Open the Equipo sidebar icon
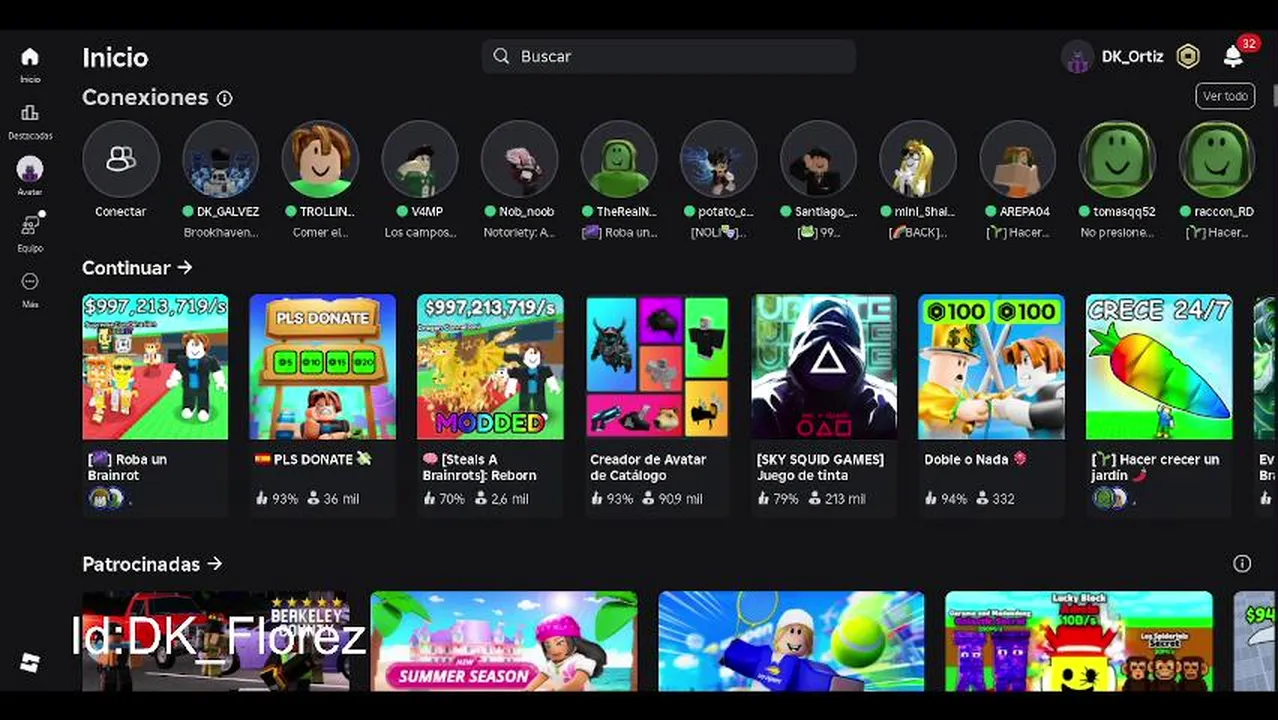1278x720 pixels. [30, 225]
